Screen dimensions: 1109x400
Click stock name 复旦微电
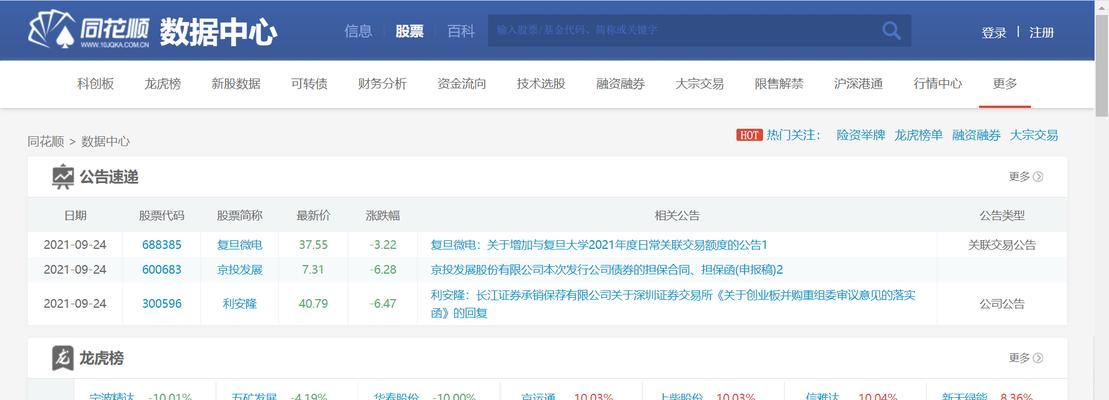click(240, 245)
